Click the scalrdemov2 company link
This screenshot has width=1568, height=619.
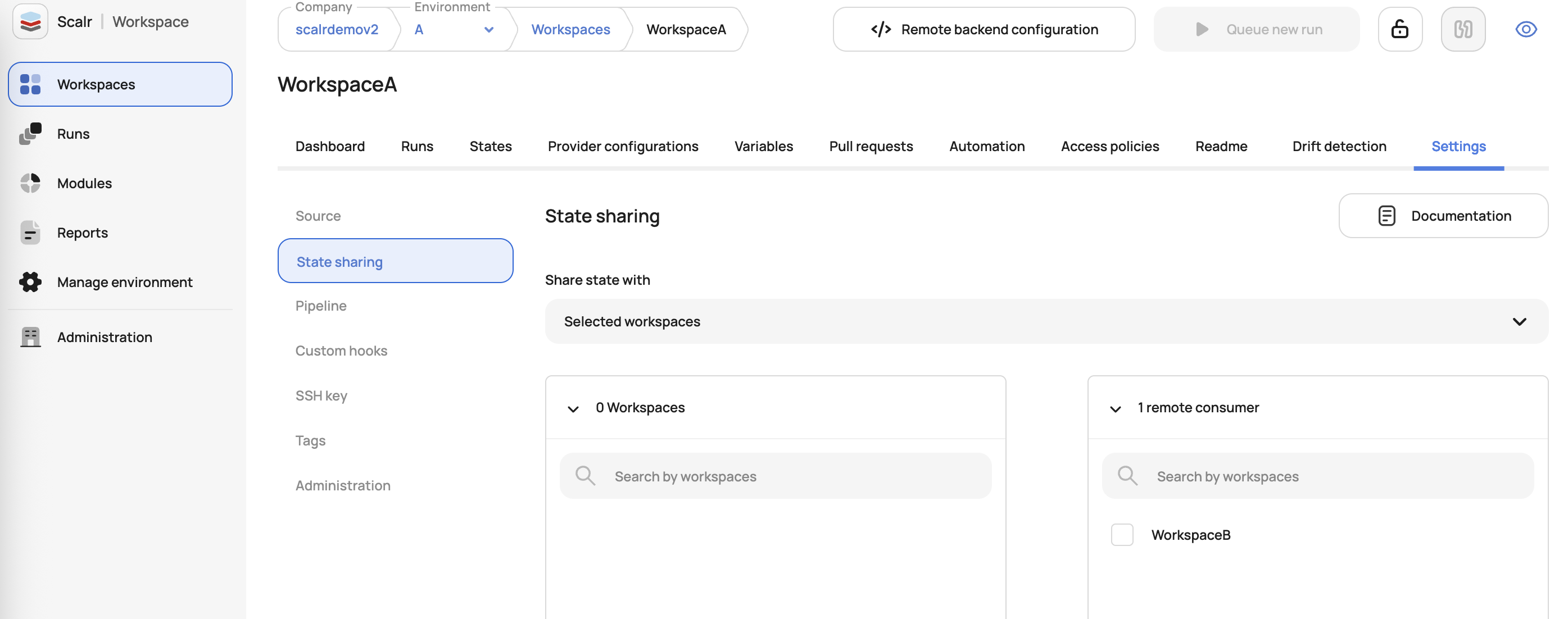click(337, 29)
